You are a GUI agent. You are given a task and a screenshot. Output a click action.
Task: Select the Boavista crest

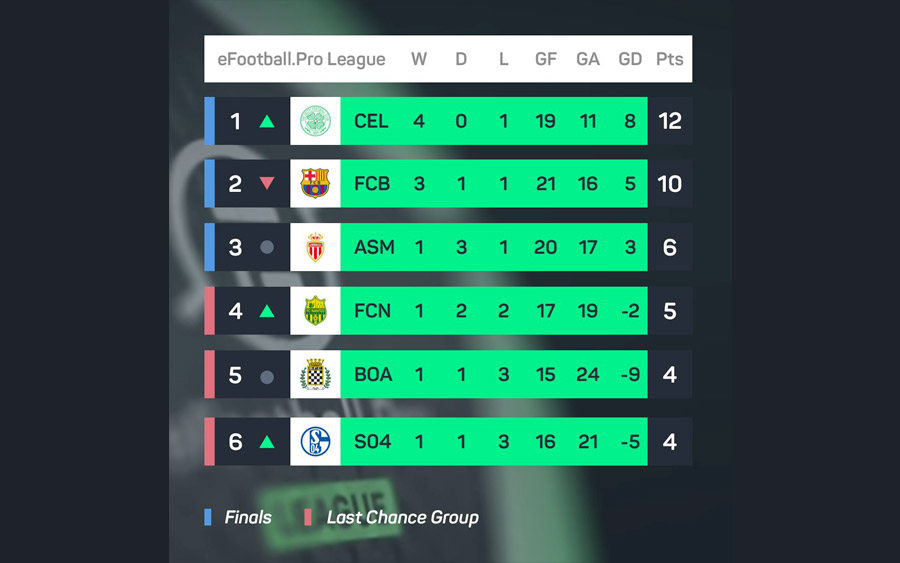315,374
